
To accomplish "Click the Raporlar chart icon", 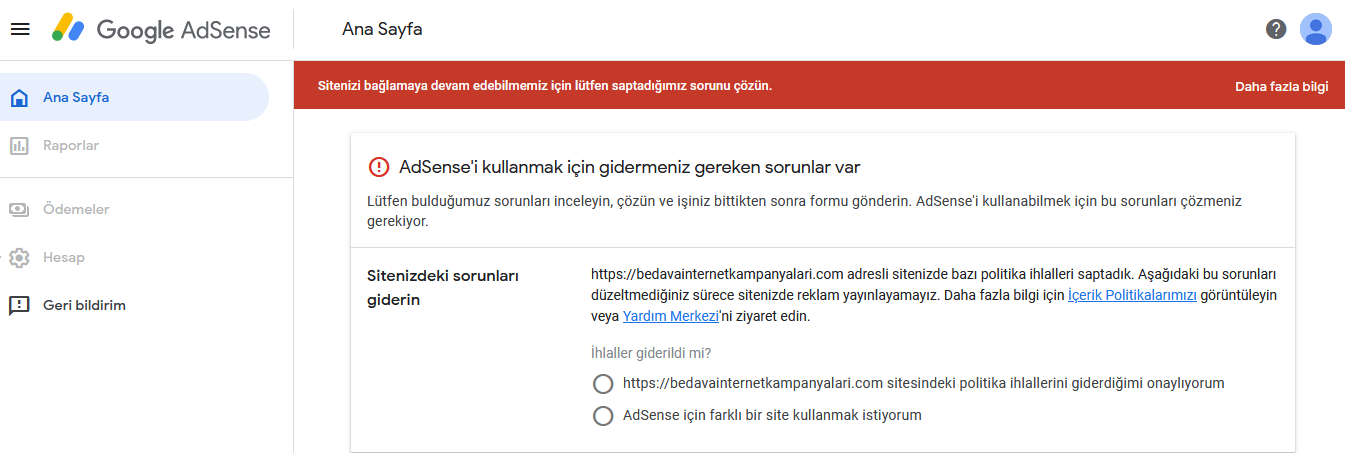I will [x=18, y=146].
